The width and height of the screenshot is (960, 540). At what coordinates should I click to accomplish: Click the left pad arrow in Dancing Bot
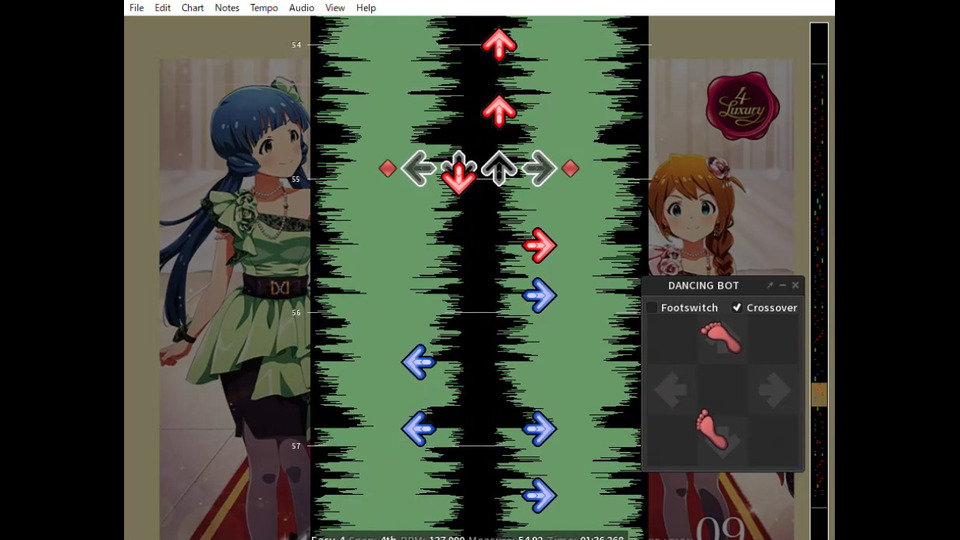[x=671, y=390]
